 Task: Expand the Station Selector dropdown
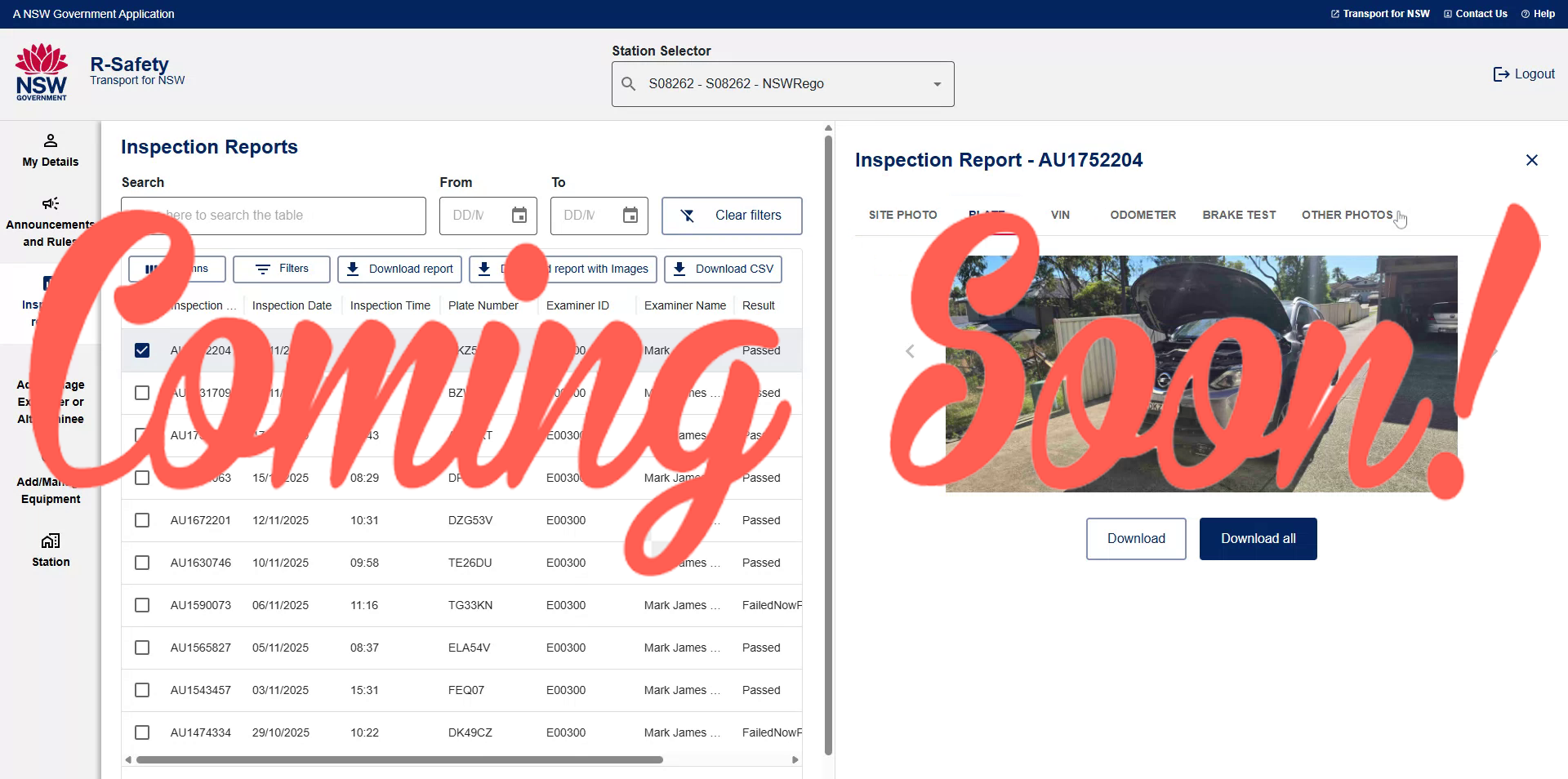tap(937, 84)
